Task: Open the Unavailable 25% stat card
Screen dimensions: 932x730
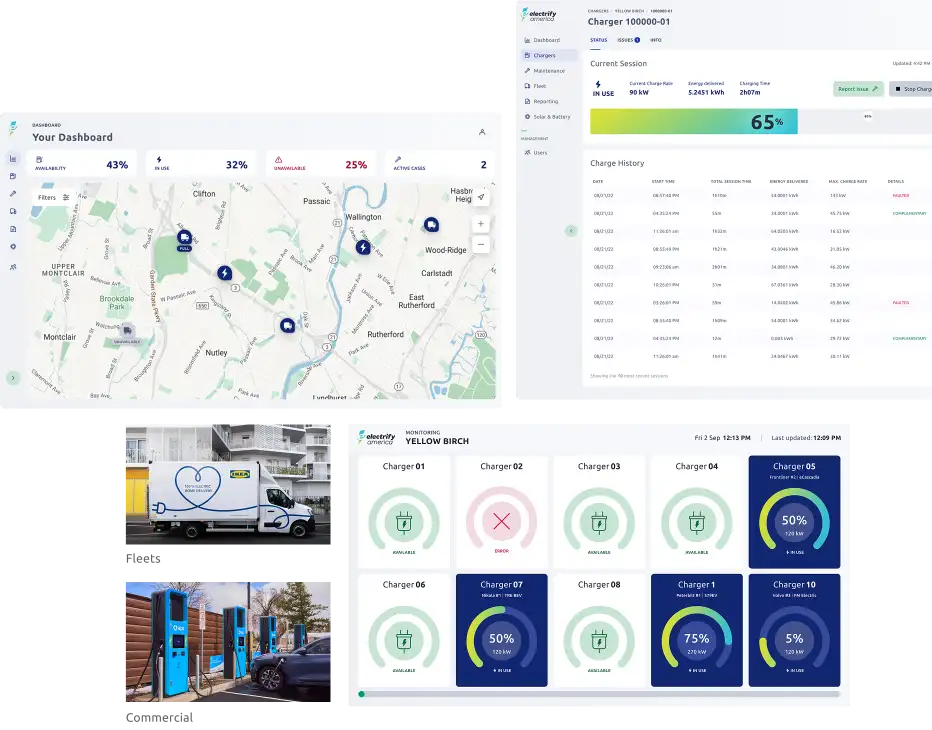Action: click(321, 164)
